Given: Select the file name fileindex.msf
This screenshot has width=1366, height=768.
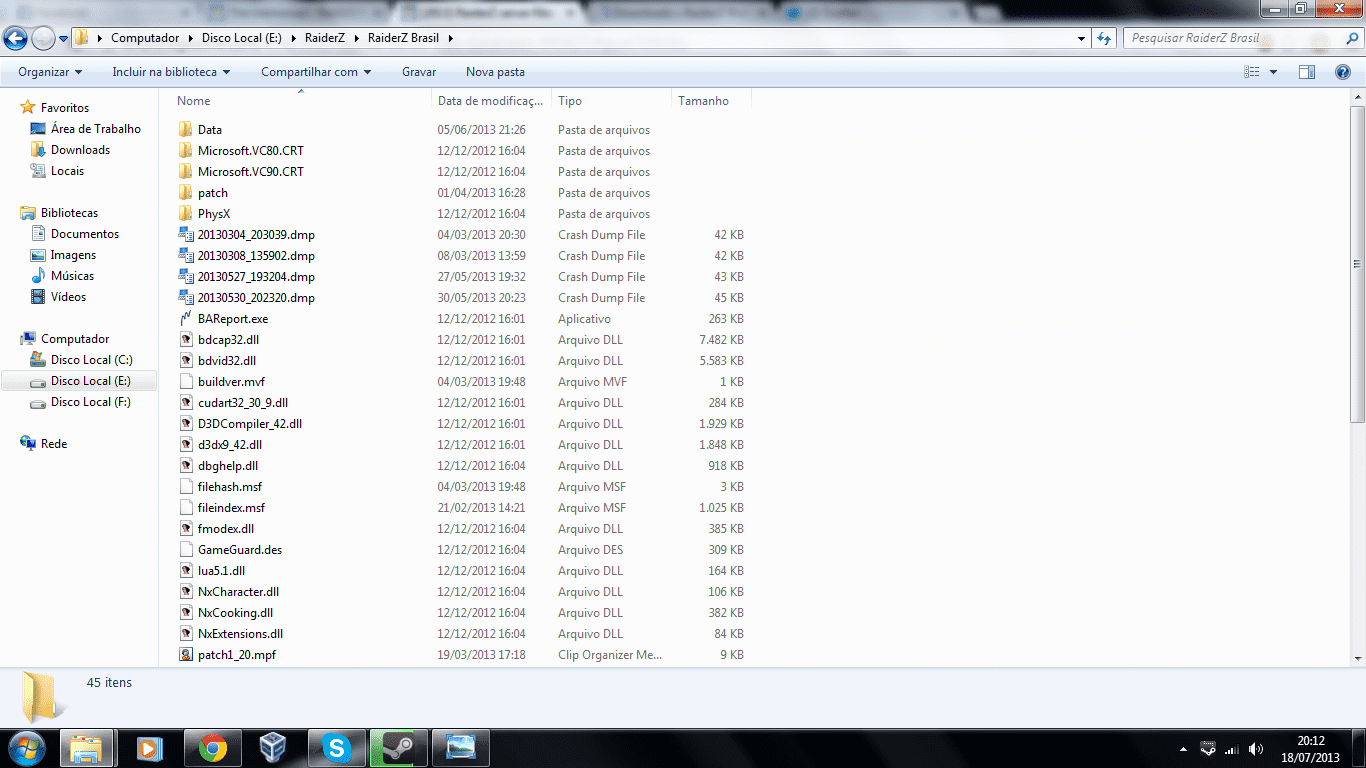Looking at the screenshot, I should click(231, 508).
